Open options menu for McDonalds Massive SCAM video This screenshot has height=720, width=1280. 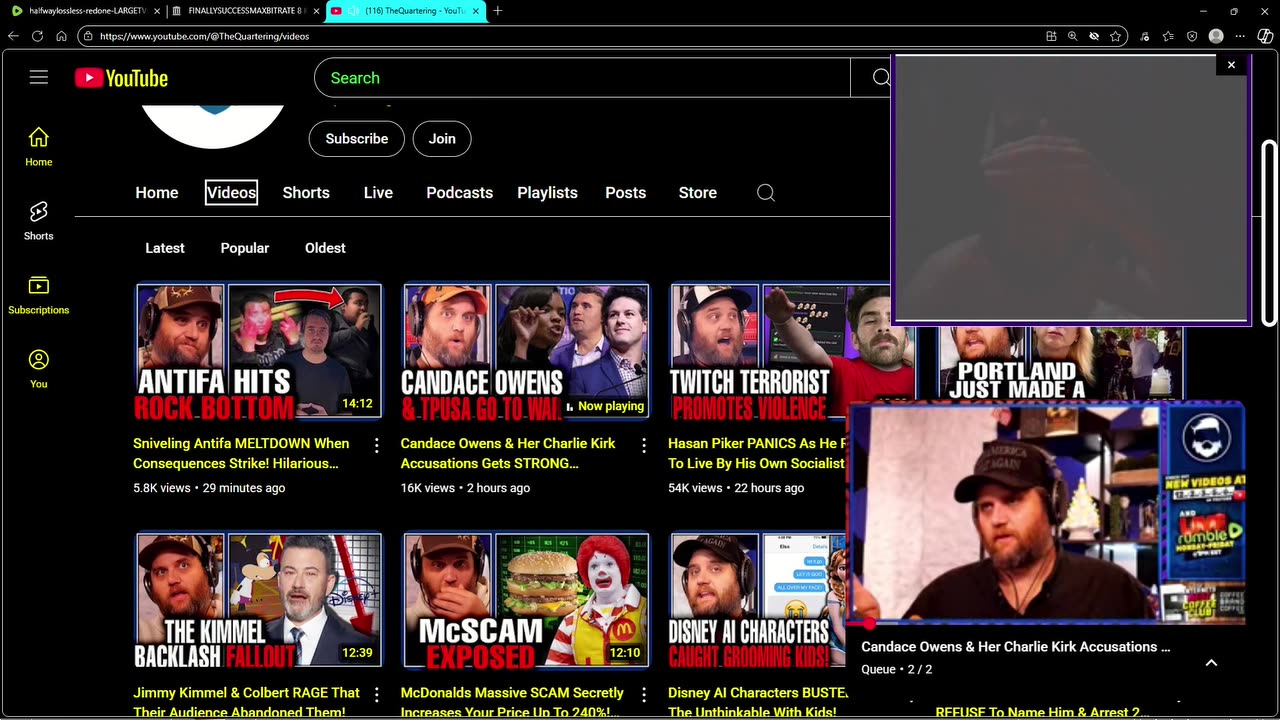coord(644,694)
